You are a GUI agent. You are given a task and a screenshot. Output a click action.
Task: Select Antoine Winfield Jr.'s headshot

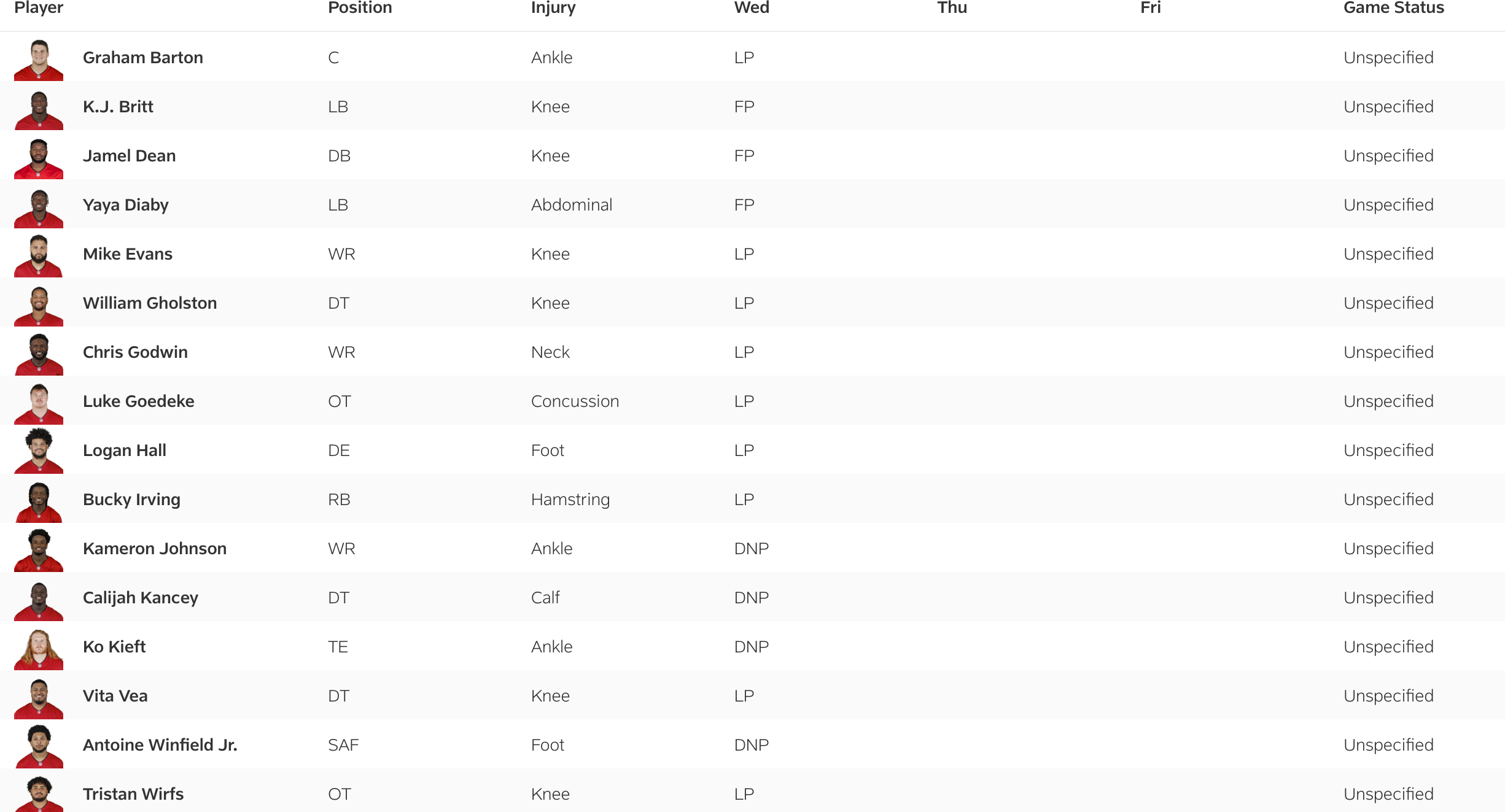(x=39, y=747)
